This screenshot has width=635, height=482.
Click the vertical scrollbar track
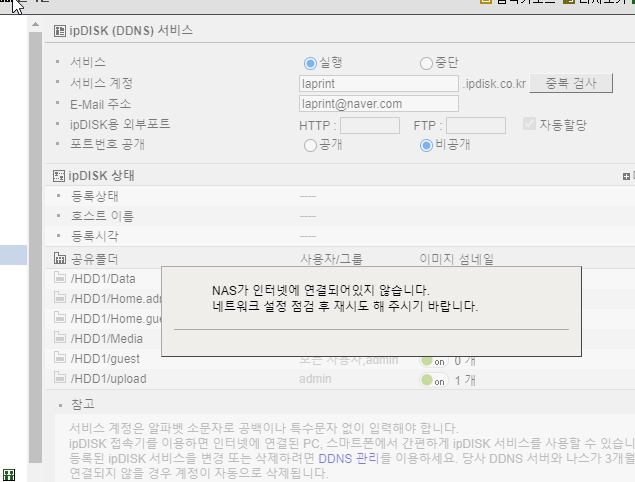[36, 247]
